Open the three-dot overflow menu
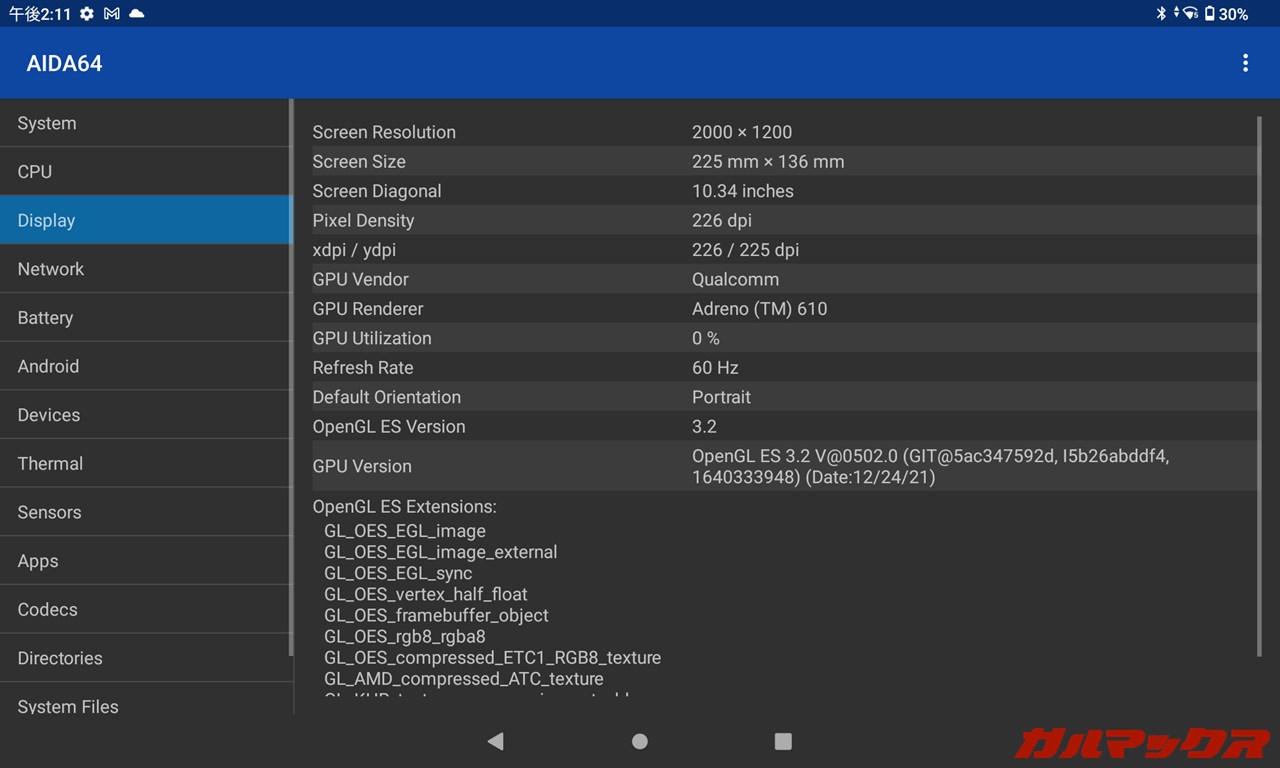Screen dimensions: 1280x768 pyautogui.click(x=1245, y=63)
